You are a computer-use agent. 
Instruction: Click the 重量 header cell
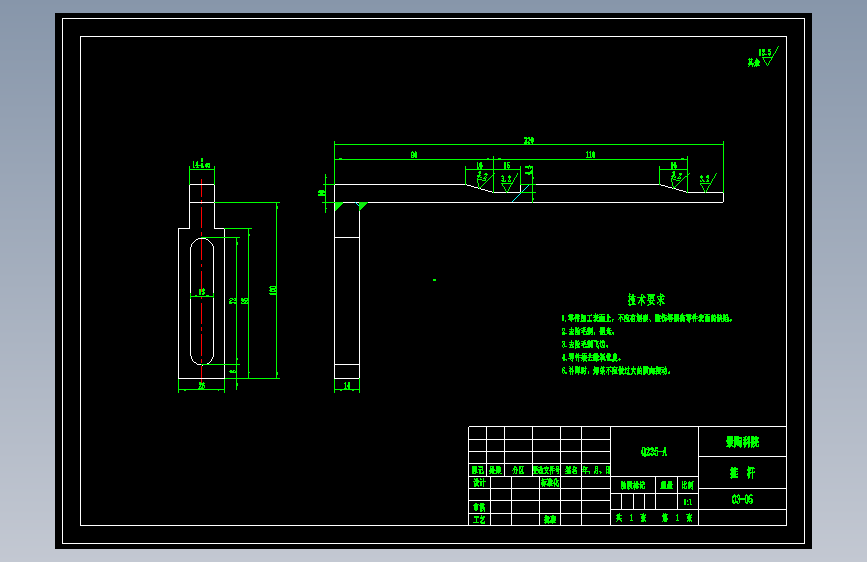[666, 485]
